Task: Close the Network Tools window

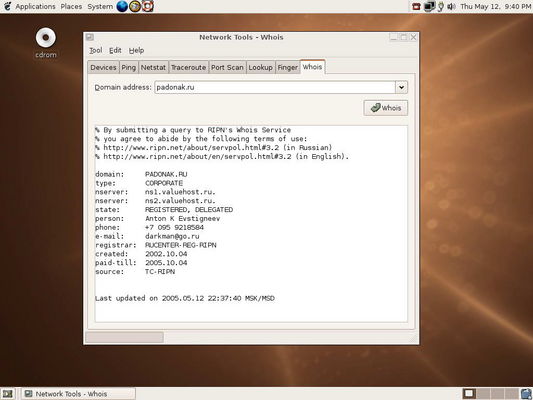Action: [x=413, y=37]
